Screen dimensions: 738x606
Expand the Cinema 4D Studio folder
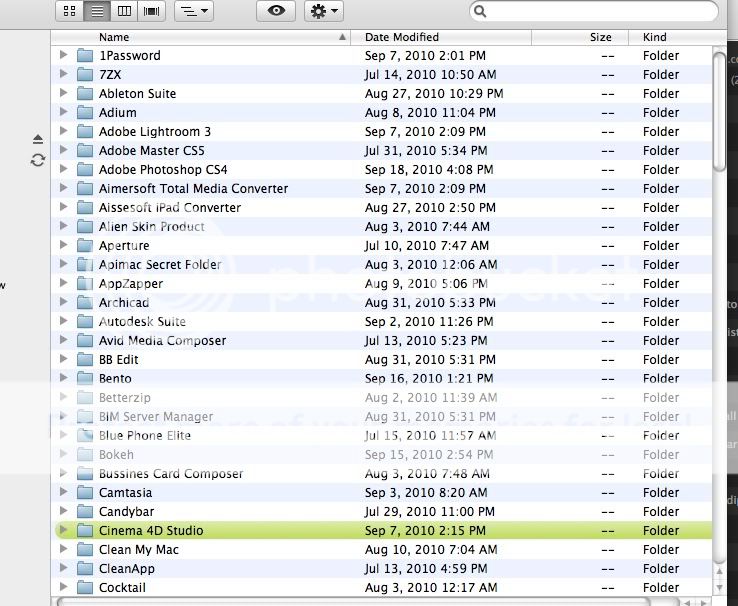[63, 530]
